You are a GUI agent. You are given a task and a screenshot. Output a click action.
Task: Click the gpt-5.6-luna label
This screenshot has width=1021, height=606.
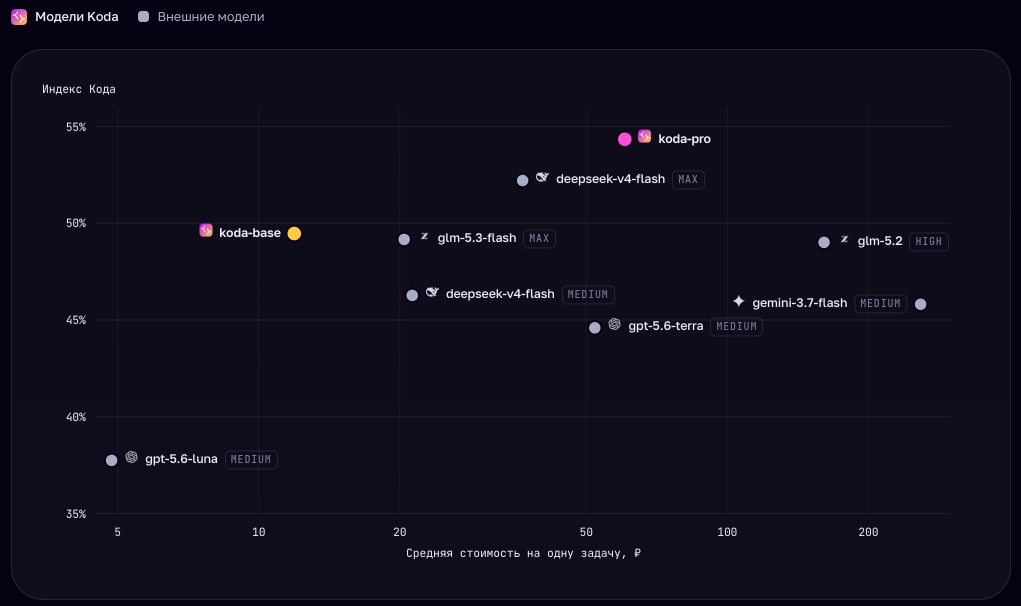181,459
